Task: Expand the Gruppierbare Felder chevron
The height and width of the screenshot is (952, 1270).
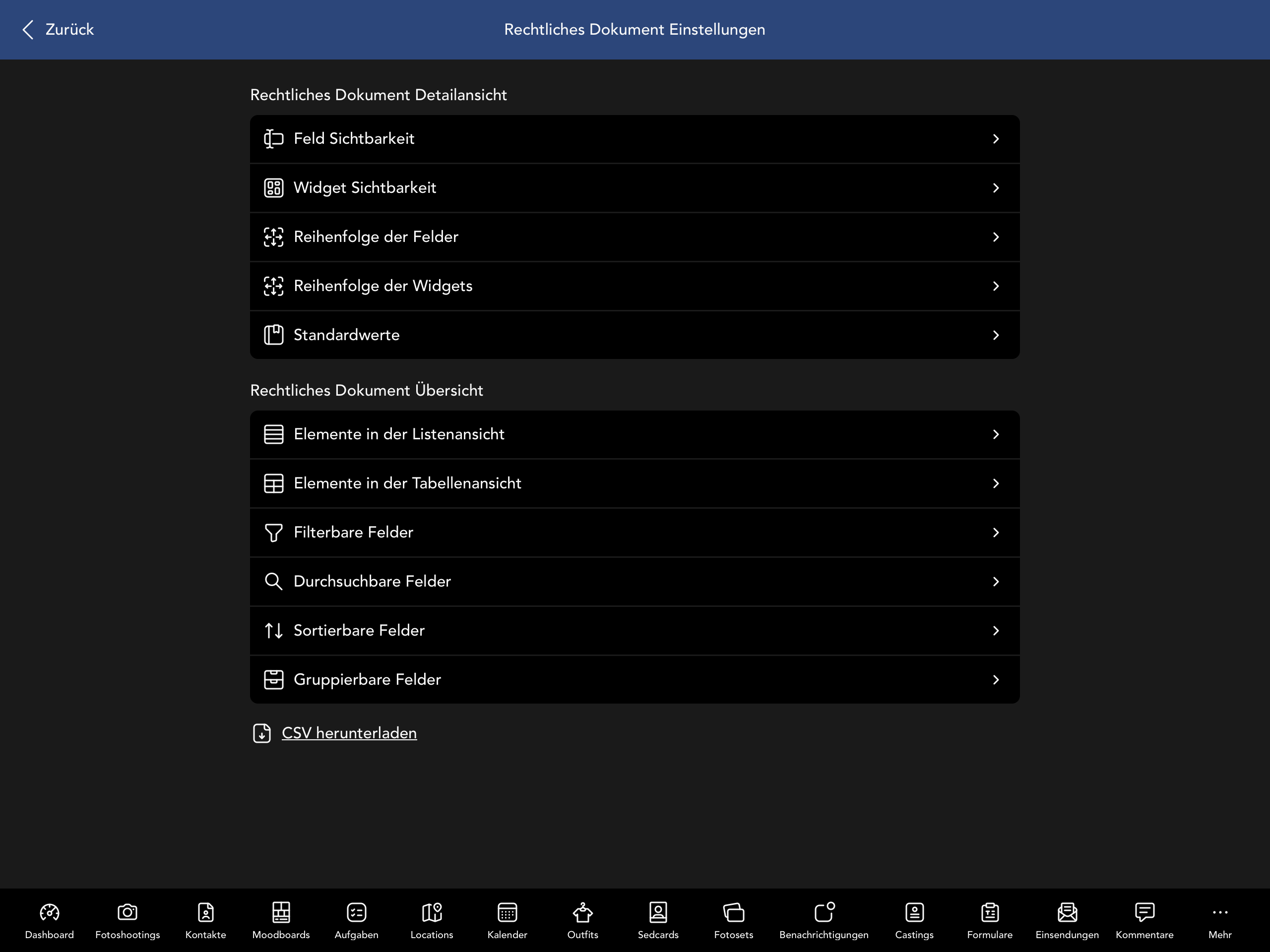Action: pyautogui.click(x=996, y=679)
